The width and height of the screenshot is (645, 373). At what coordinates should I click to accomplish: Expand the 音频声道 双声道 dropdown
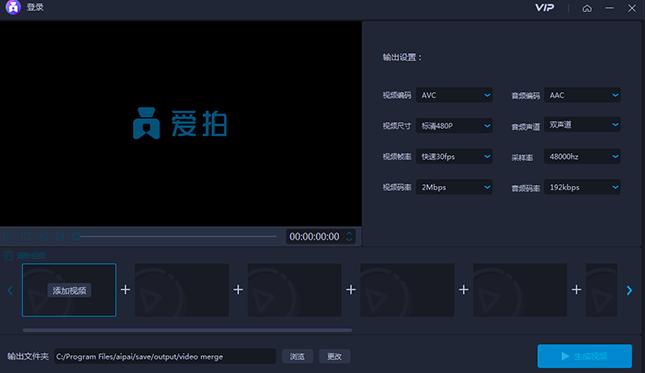582,125
